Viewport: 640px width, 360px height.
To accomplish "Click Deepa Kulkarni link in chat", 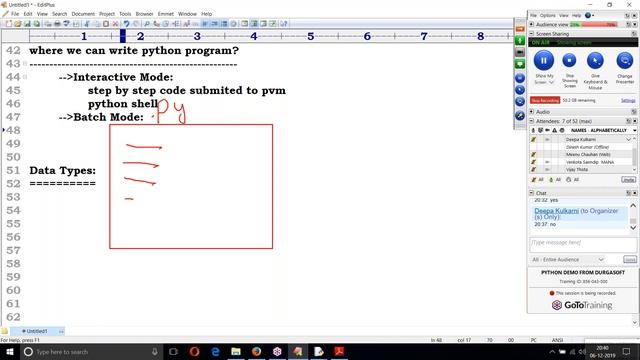I will click(556, 211).
